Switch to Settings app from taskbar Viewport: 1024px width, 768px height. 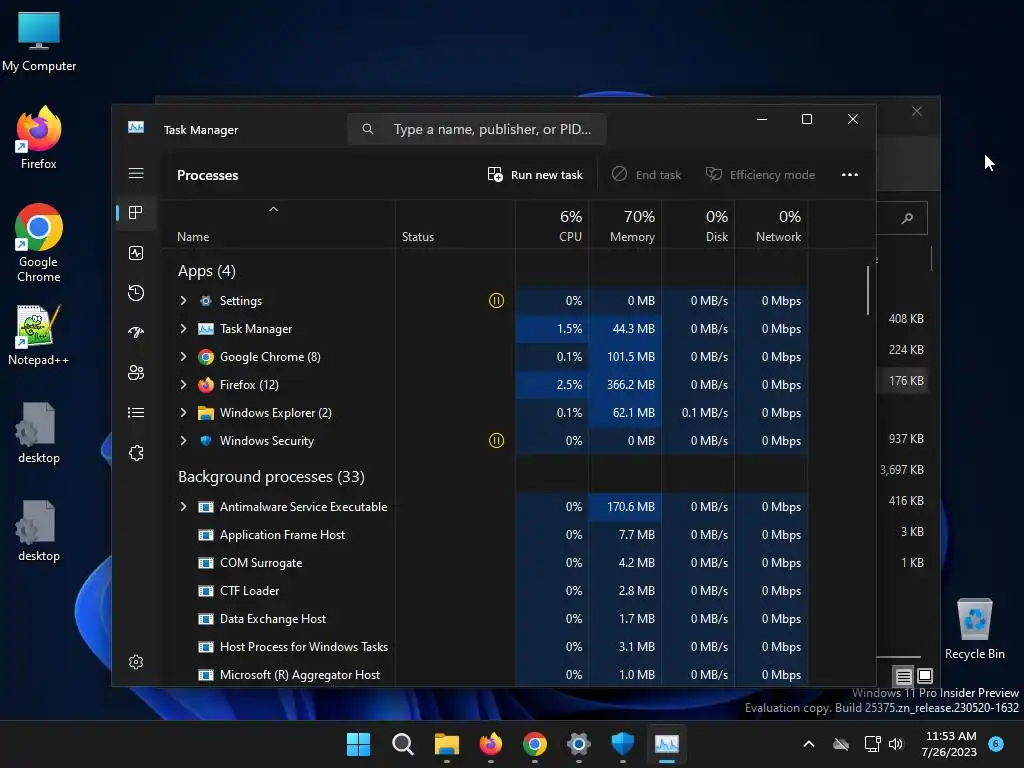pos(579,744)
